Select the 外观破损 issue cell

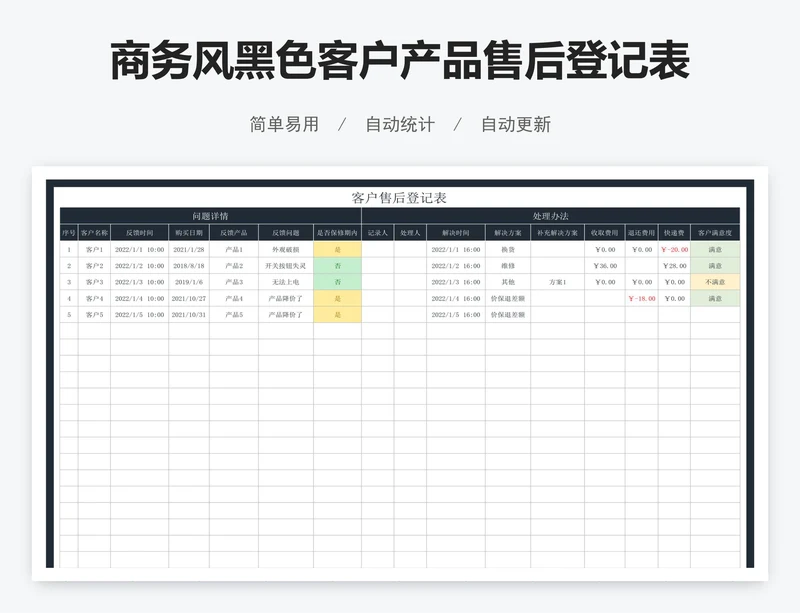(x=286, y=250)
